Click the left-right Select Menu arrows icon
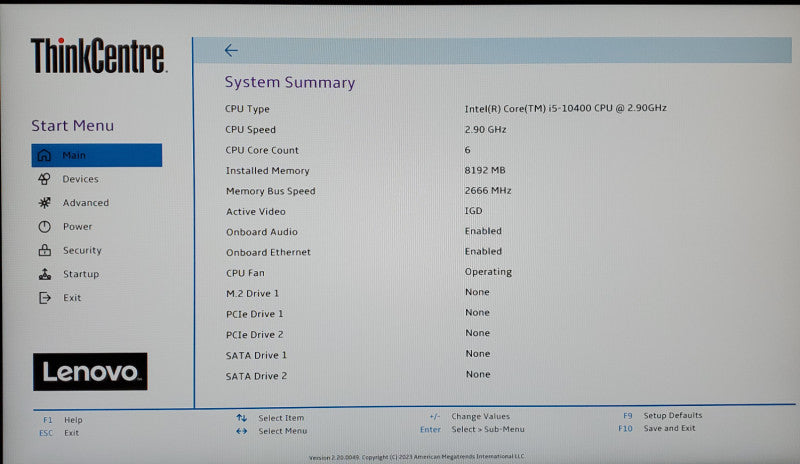The image size is (800, 464). coord(241,431)
